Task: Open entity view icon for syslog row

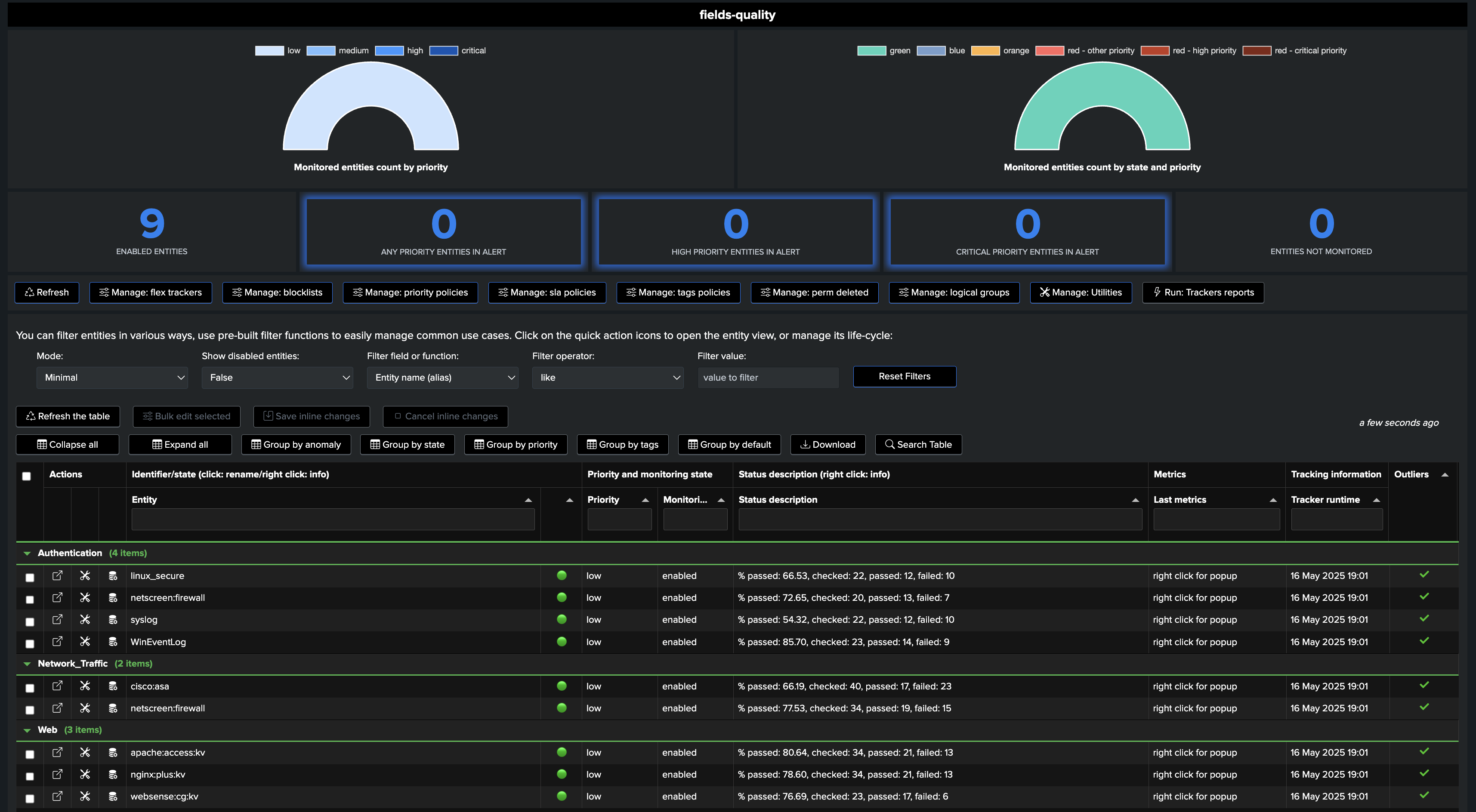Action: 57,620
